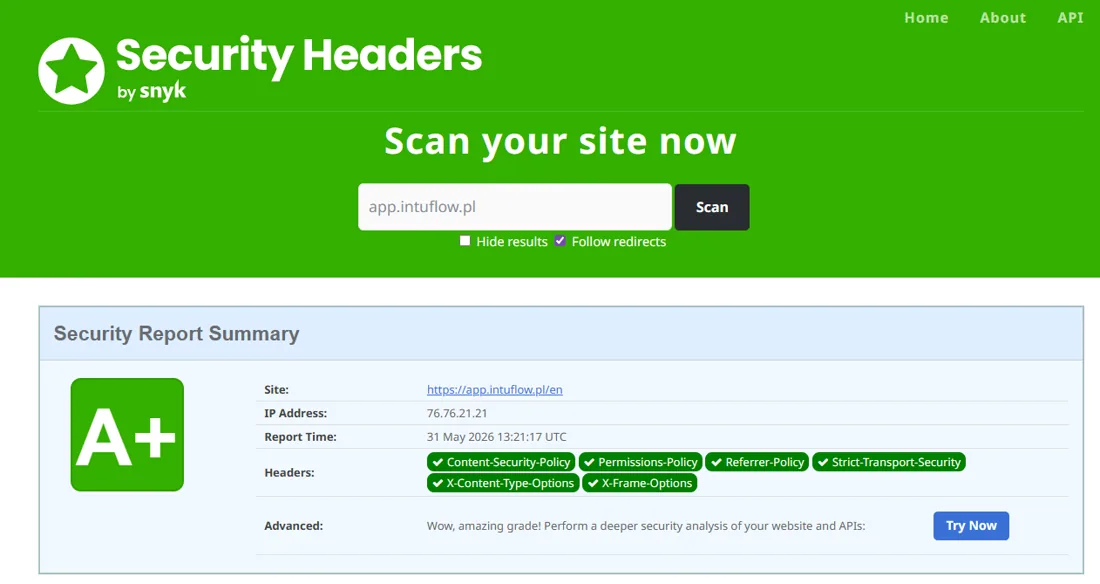The image size is (1100, 584).
Task: Click the 'Headers:' row label
Action: pos(289,472)
